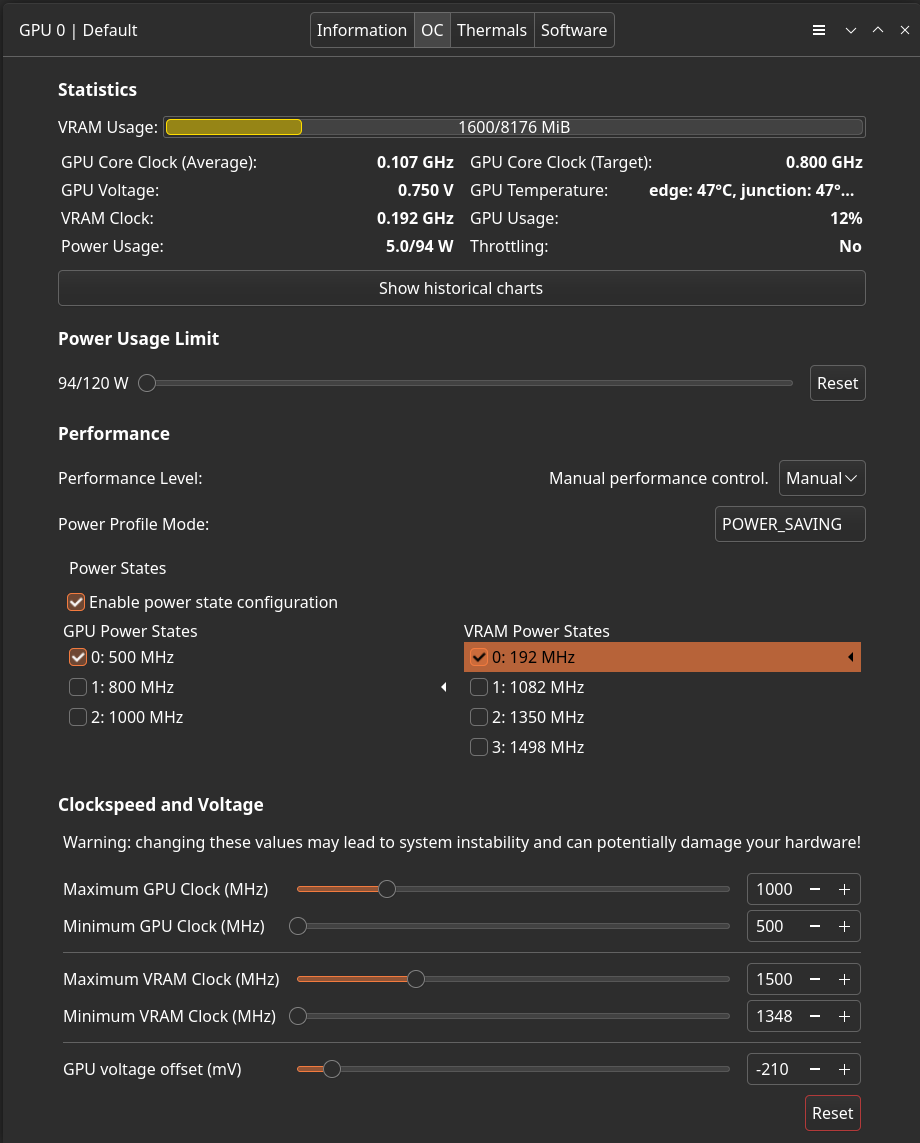Switch to the Thermals tab
920x1143 pixels.
tap(491, 30)
